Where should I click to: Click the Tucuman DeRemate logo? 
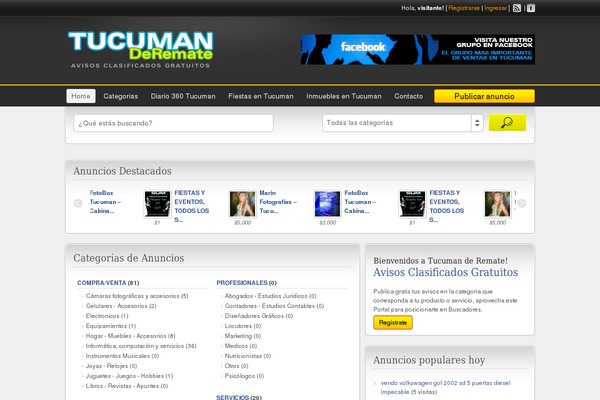pos(141,50)
